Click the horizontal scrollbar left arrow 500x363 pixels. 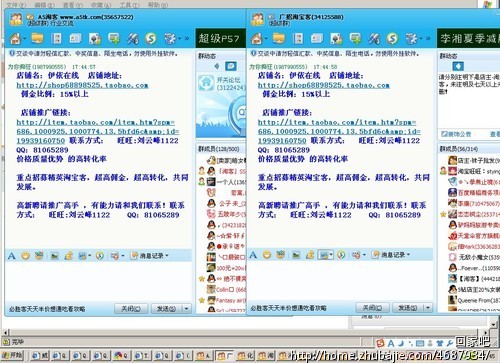click(5, 332)
